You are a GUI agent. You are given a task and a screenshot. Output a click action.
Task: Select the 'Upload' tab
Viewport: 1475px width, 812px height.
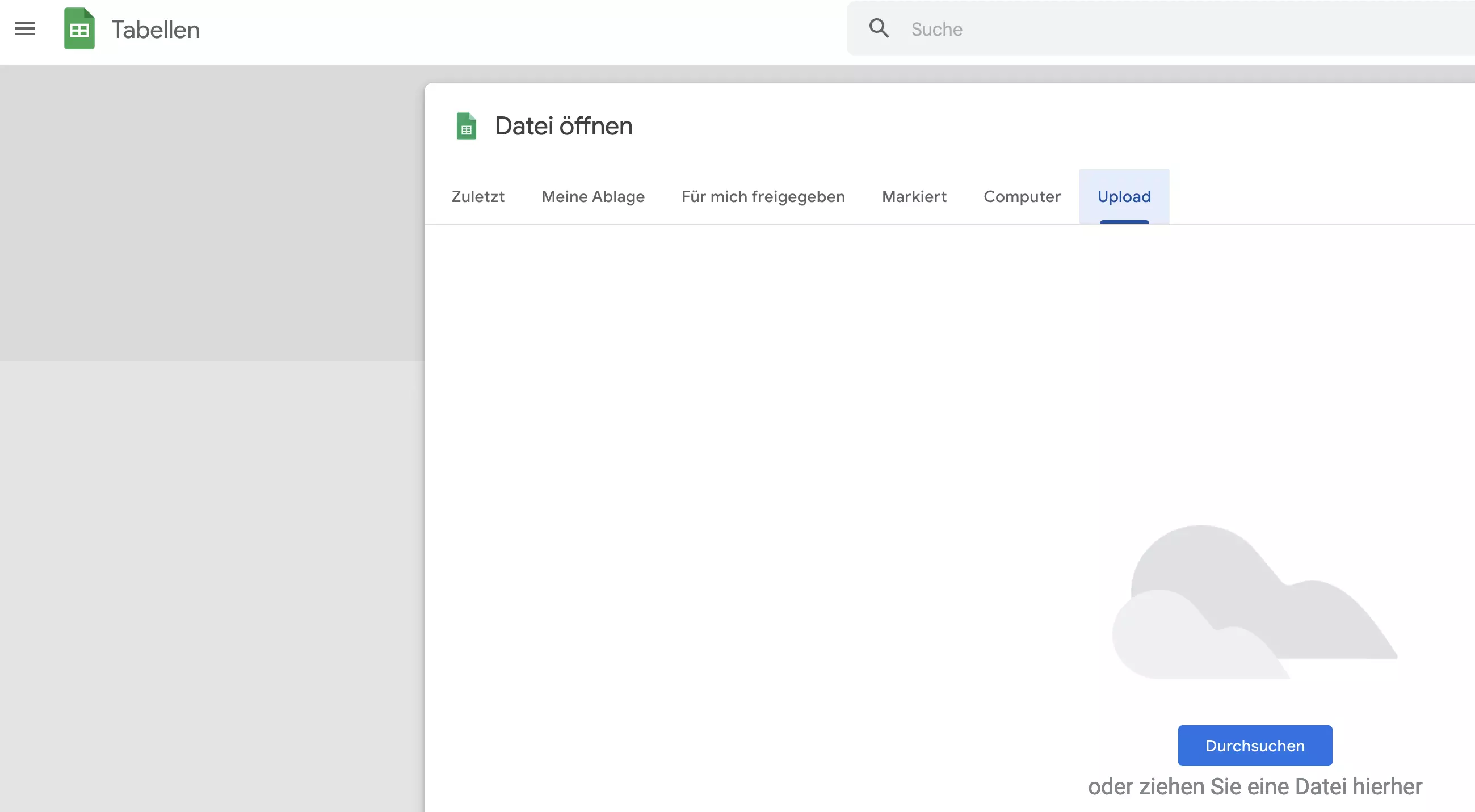(1124, 196)
